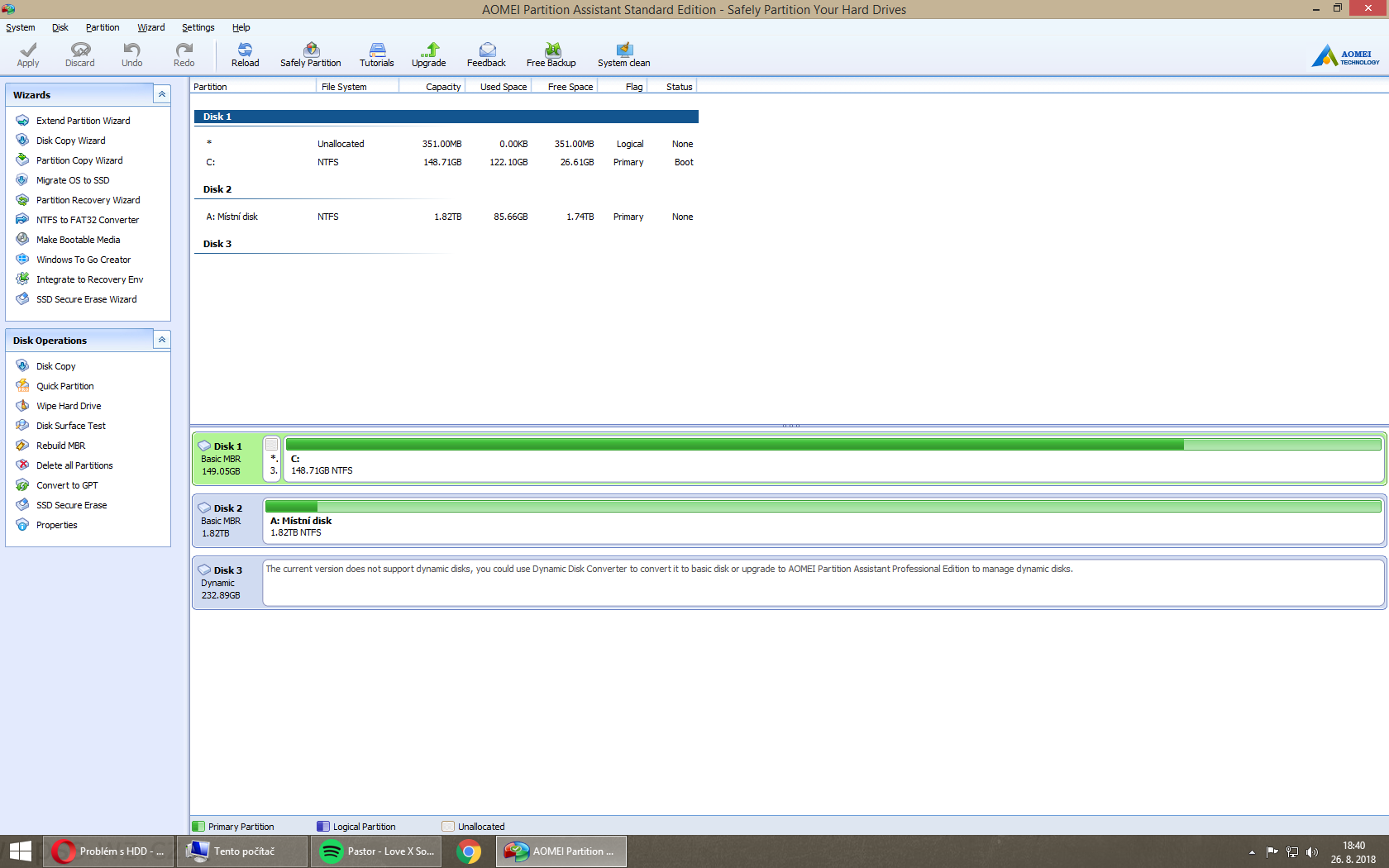Select Wipe Hard Drive operation

pos(69,406)
